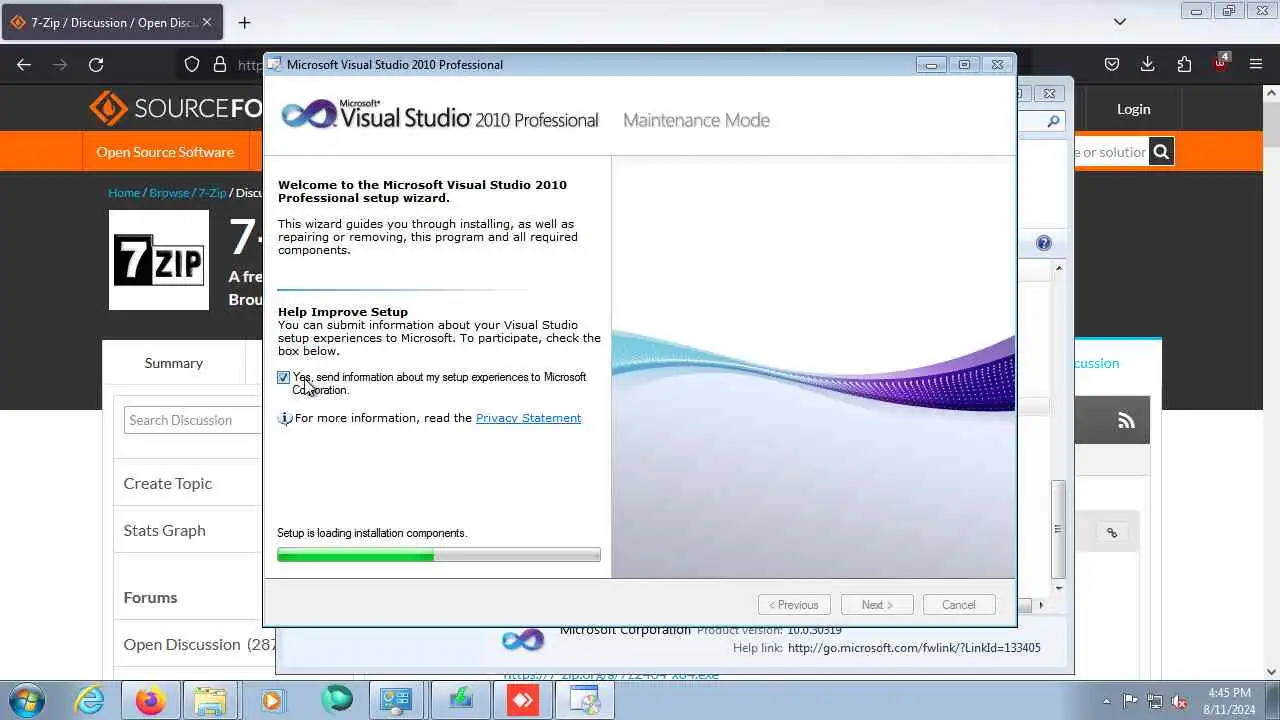Click Open Source Software menu item

[x=165, y=152]
